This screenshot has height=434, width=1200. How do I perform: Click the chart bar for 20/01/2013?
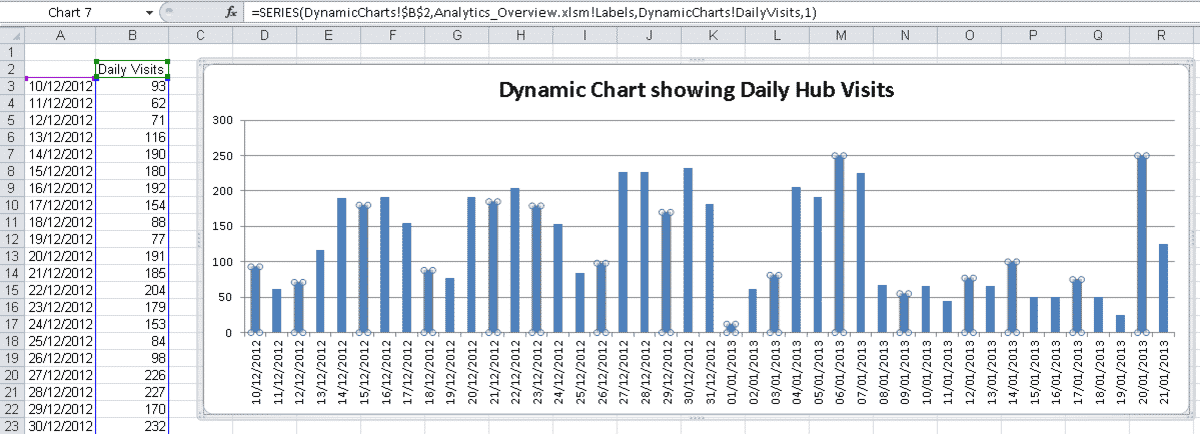pos(1141,245)
